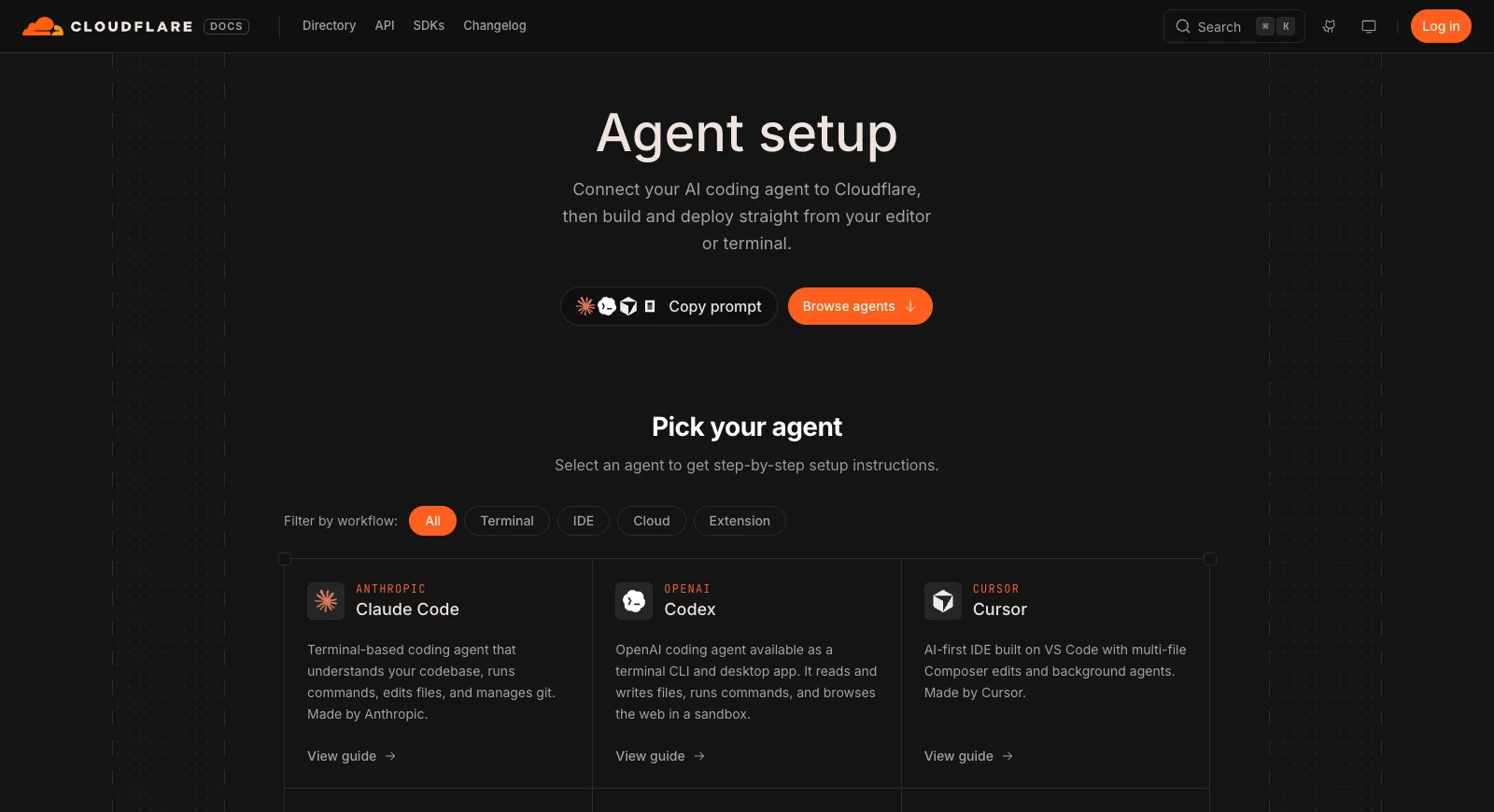Open the Directory nav item
1494x812 pixels.
[x=329, y=26]
